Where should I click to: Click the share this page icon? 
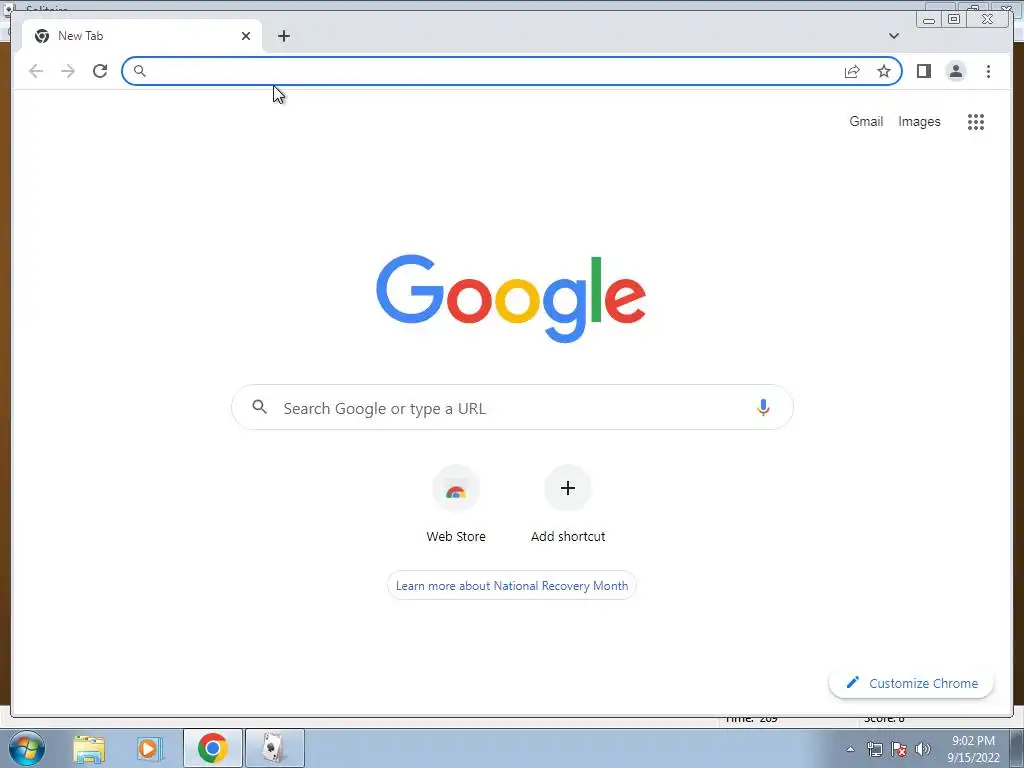click(852, 71)
